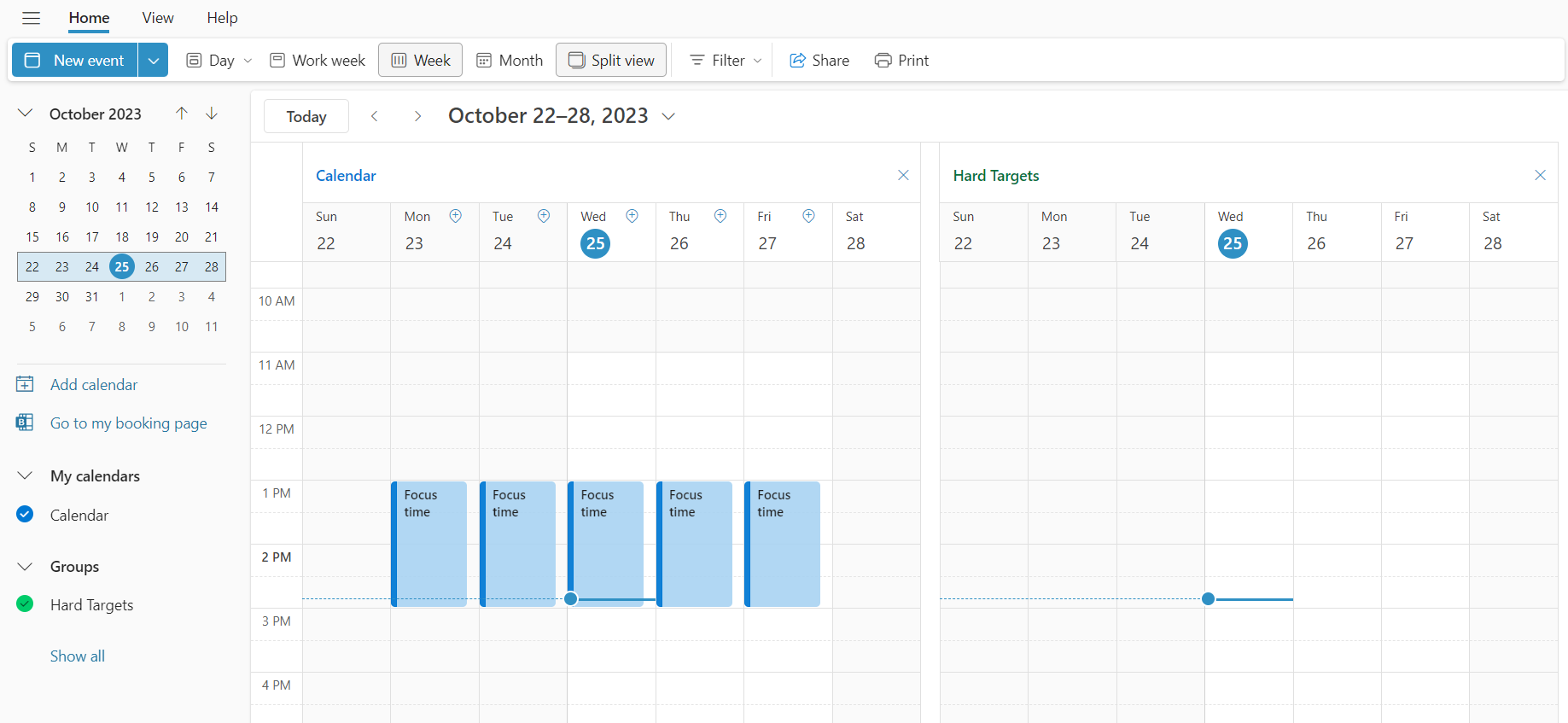Open the Help tab
Viewport: 1568px width, 723px height.
coord(222,18)
